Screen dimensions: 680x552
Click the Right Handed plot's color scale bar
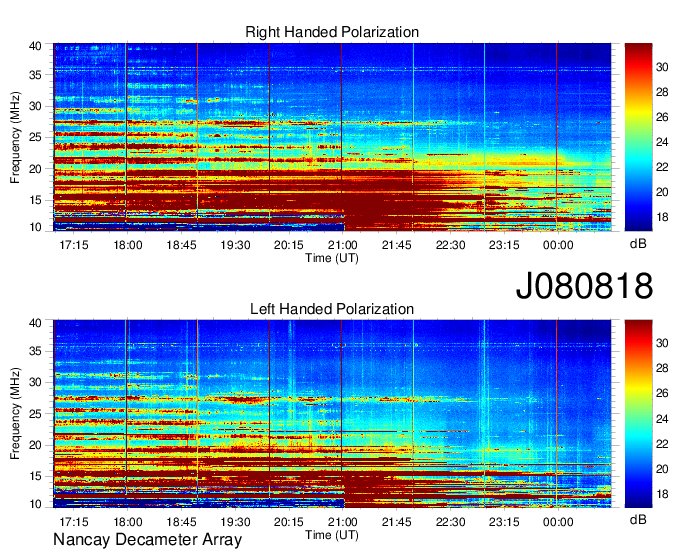pos(638,137)
